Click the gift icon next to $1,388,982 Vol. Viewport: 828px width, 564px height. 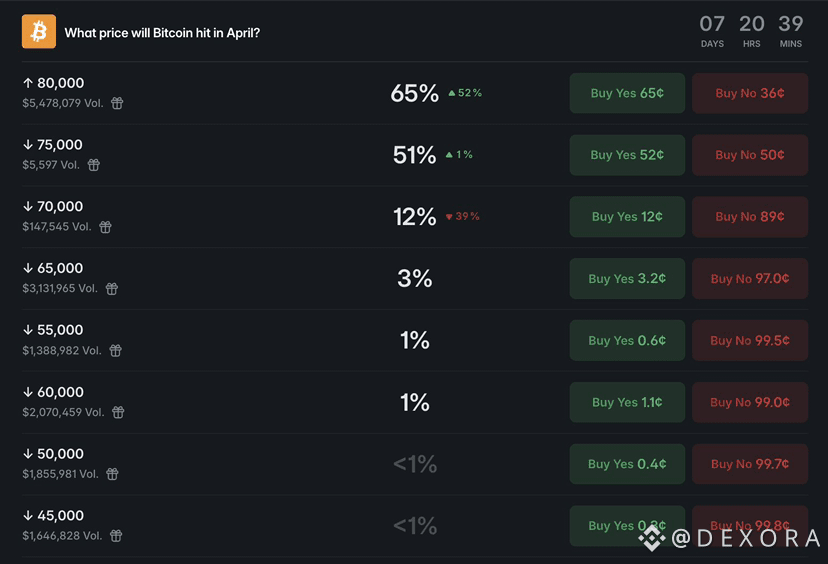coord(116,350)
